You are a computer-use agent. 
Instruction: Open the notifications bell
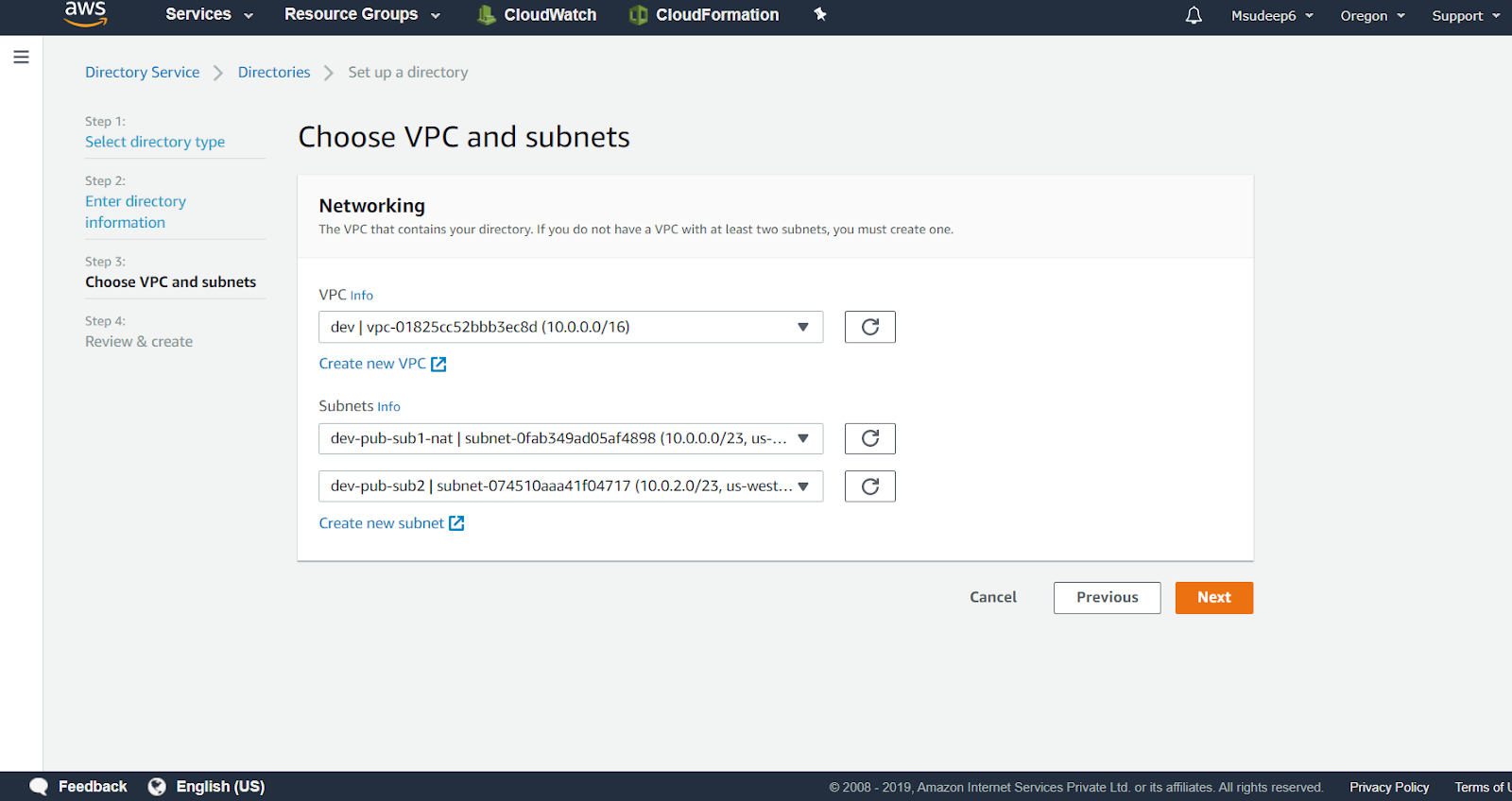pos(1194,15)
